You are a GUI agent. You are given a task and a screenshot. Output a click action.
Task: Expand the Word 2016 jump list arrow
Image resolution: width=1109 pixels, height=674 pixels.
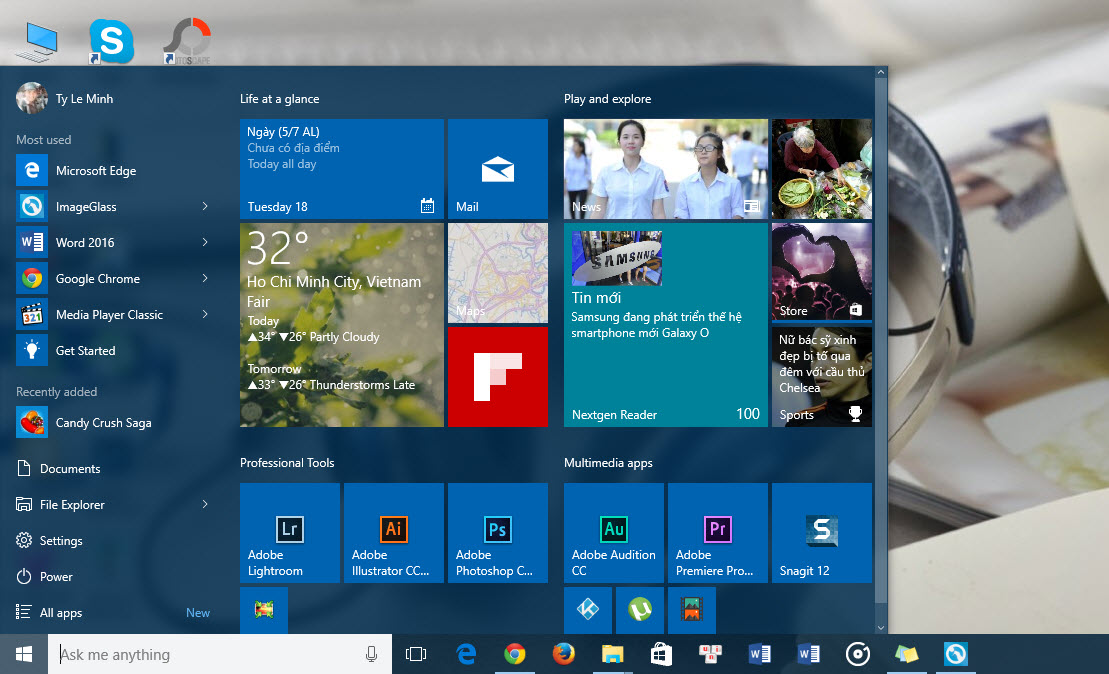[205, 243]
